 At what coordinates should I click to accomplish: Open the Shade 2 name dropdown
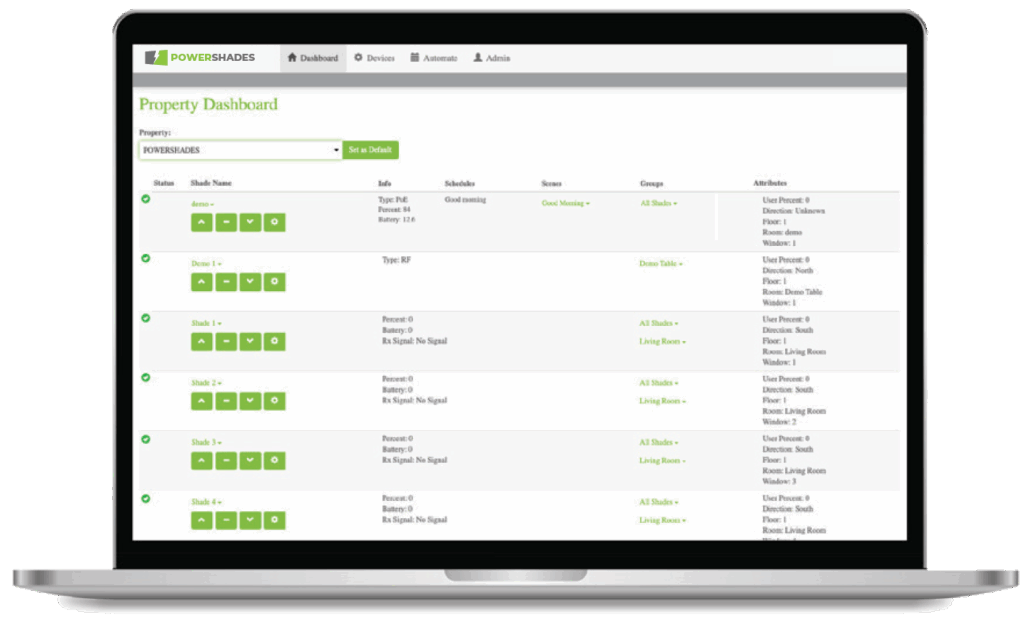tap(206, 383)
